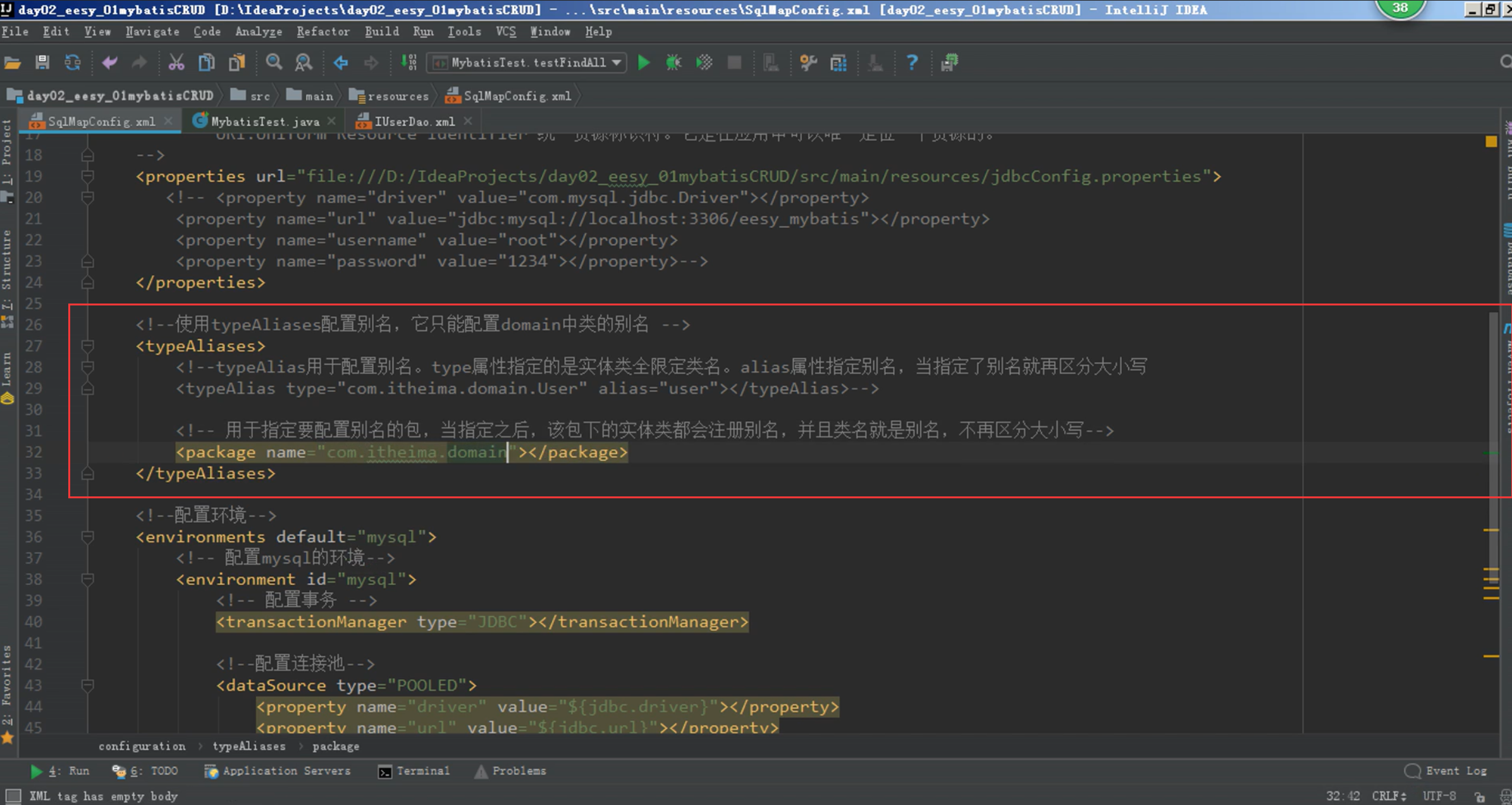Click the green Run button in toolbar
The width and height of the screenshot is (1512, 805).
pos(643,62)
